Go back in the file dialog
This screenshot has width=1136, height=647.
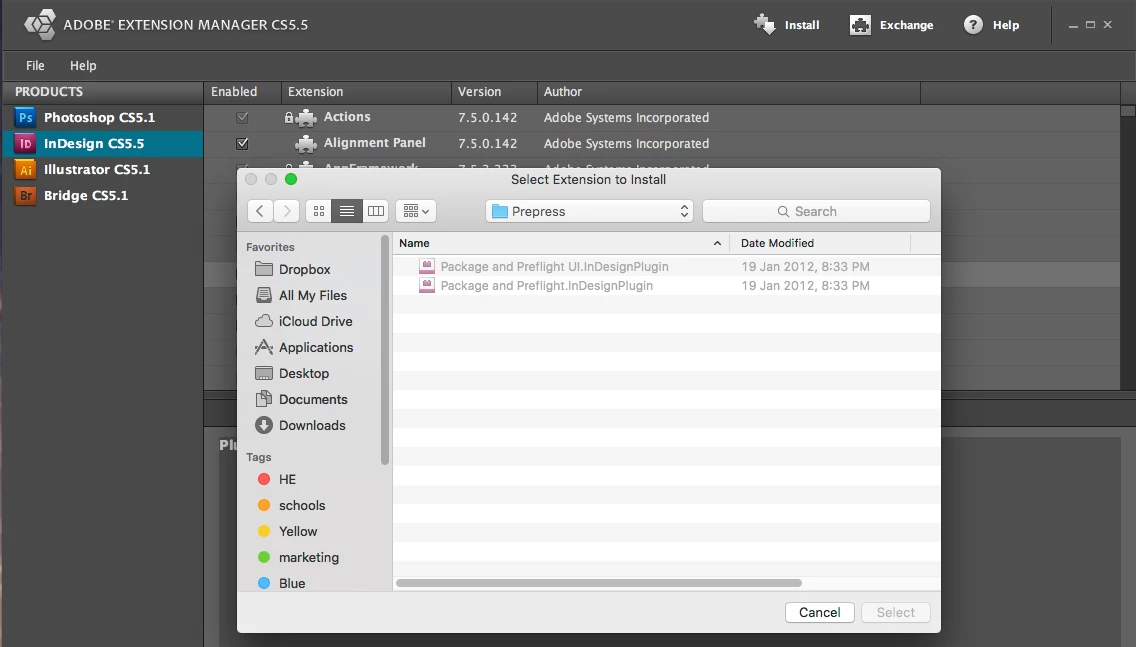coord(260,211)
